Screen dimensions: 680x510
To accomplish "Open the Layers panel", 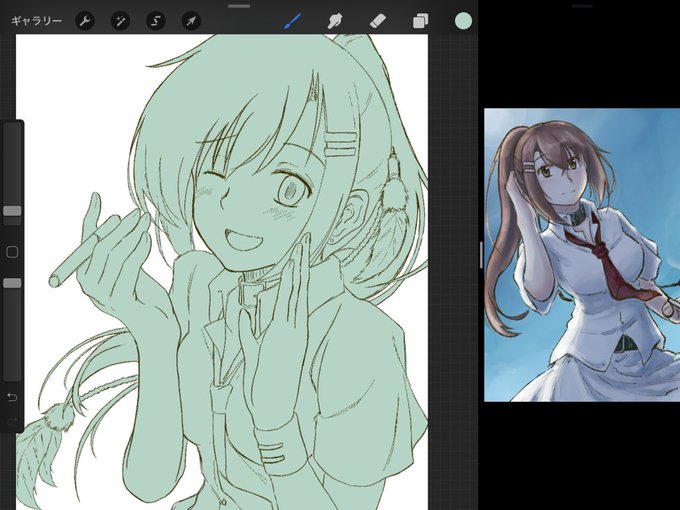I will [420, 21].
